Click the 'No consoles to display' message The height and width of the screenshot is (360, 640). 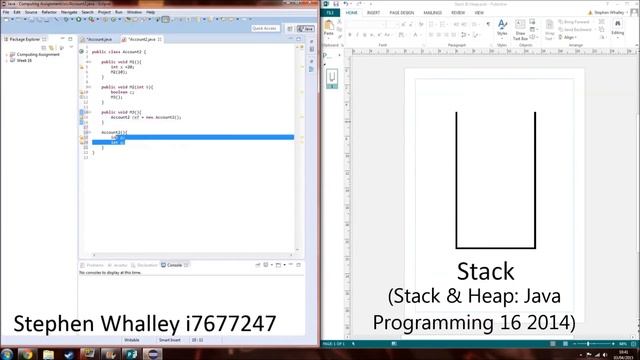(x=110, y=272)
